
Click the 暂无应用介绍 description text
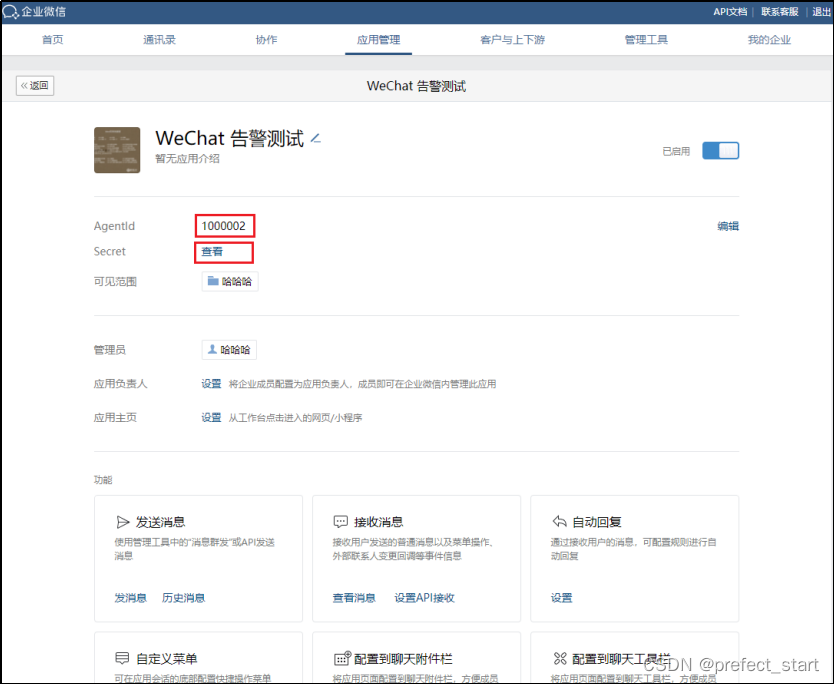coord(187,159)
